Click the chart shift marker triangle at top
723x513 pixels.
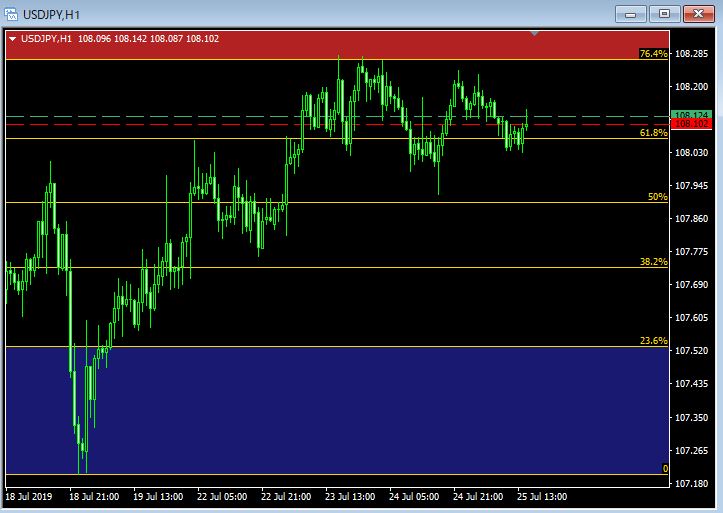(x=534, y=33)
